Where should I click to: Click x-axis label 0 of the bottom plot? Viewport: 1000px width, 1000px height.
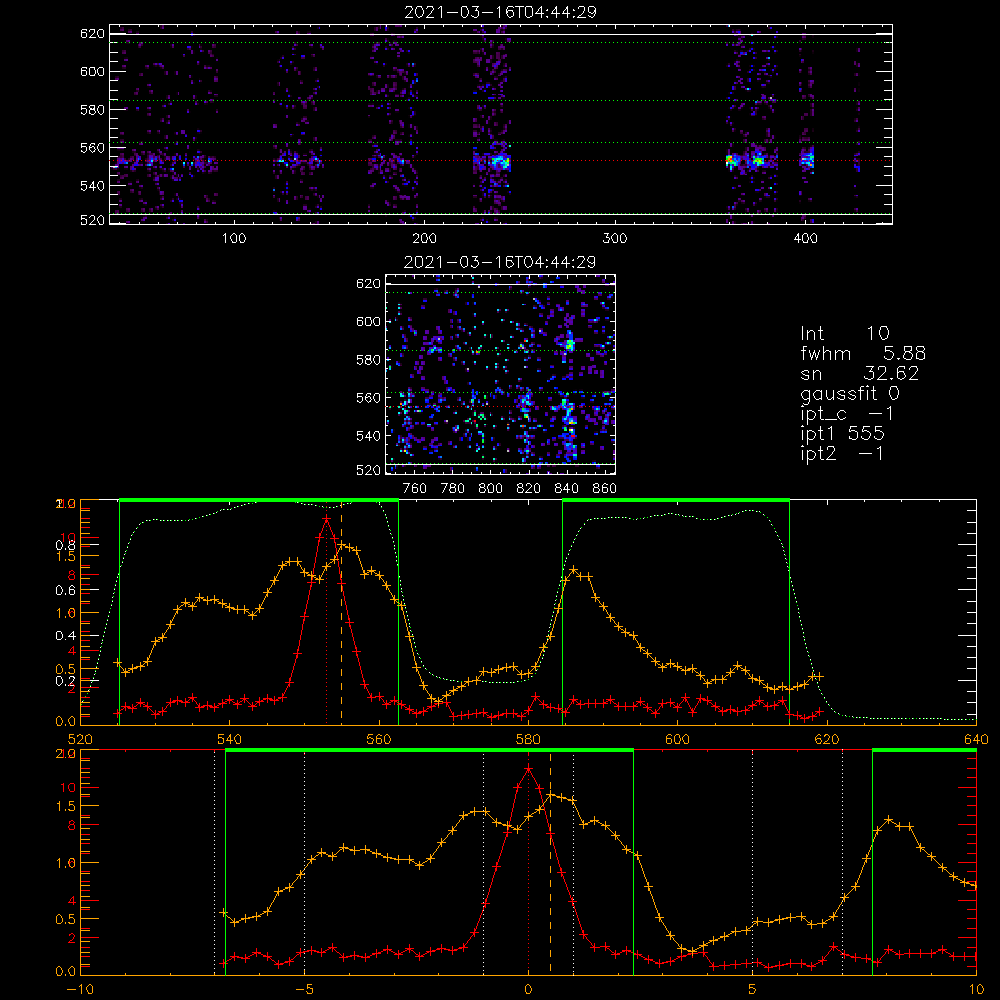[528, 990]
